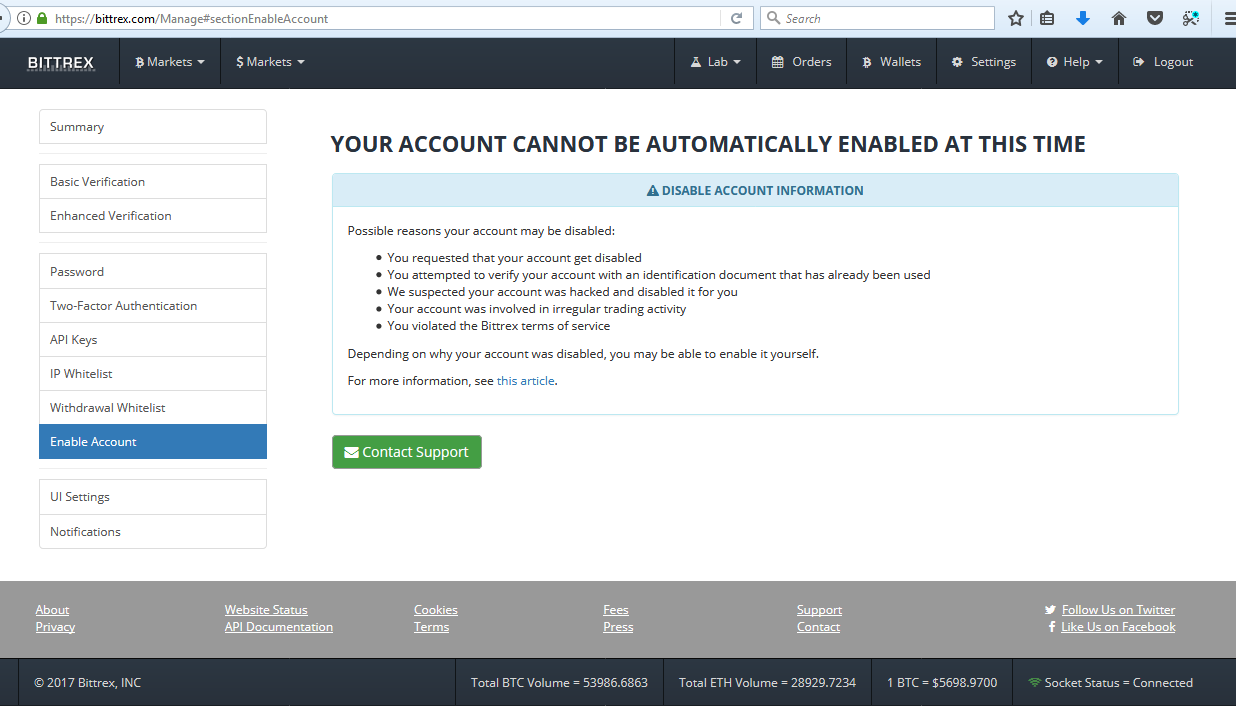Screen dimensions: 1236x706
Task: Open the Privacy footer link
Action: (55, 627)
